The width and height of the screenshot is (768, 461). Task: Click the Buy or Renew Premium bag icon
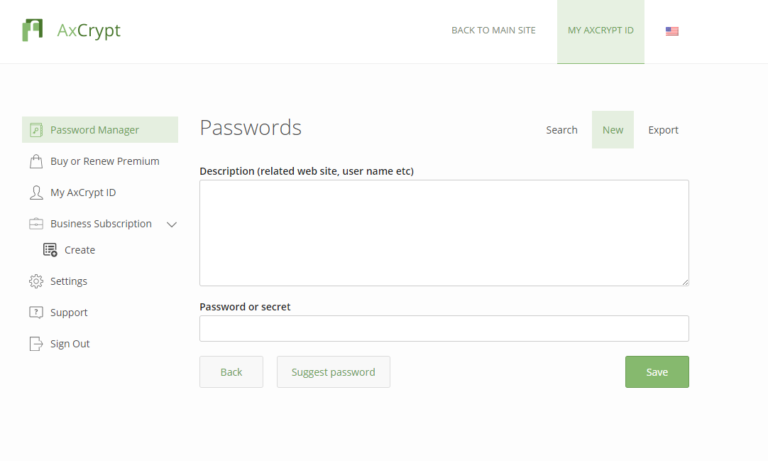click(36, 161)
